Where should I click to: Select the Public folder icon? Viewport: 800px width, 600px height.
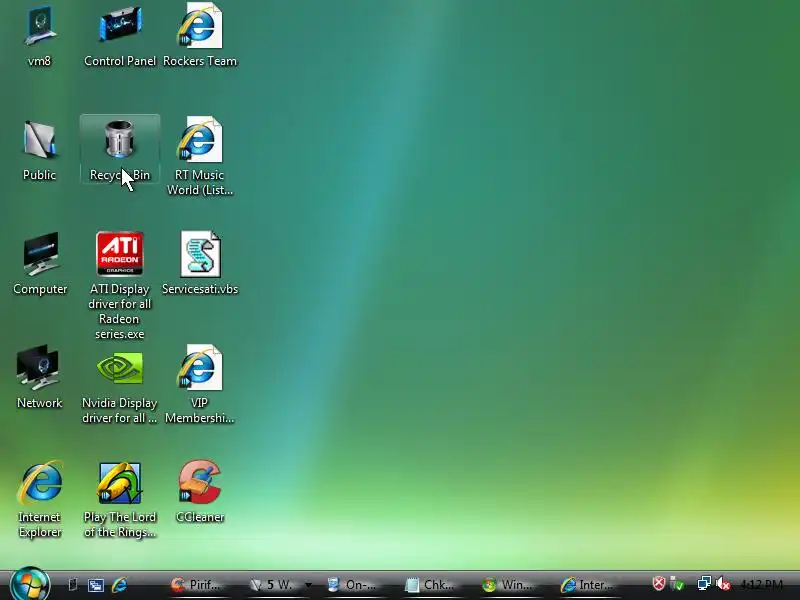coord(39,150)
